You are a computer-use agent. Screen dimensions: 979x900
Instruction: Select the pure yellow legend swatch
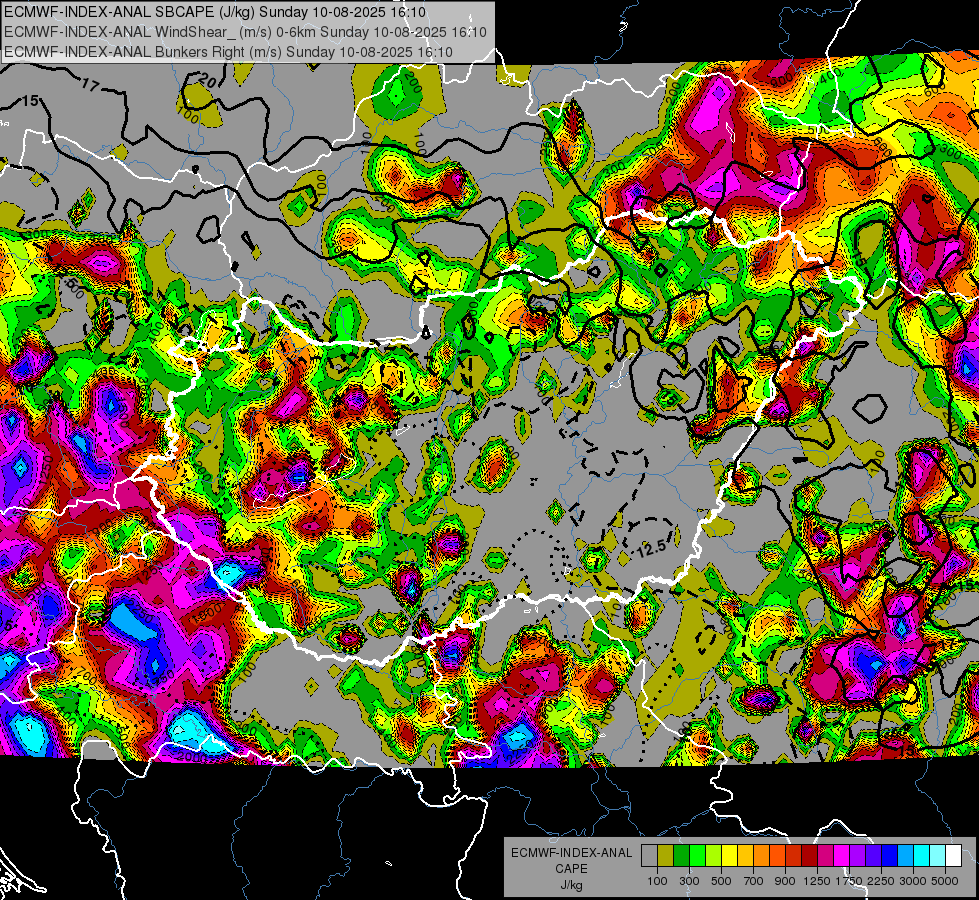(x=729, y=855)
